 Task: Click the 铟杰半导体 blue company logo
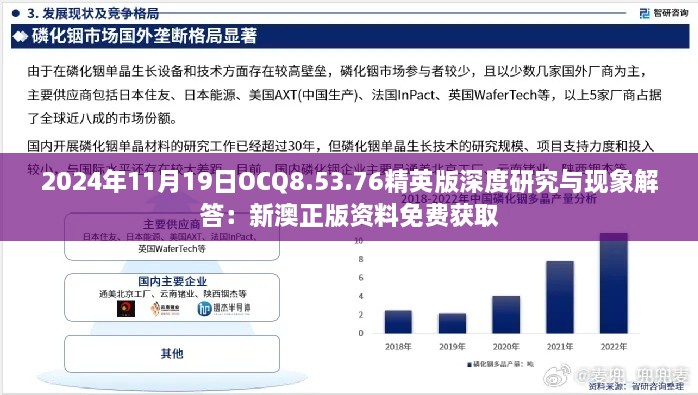click(224, 308)
